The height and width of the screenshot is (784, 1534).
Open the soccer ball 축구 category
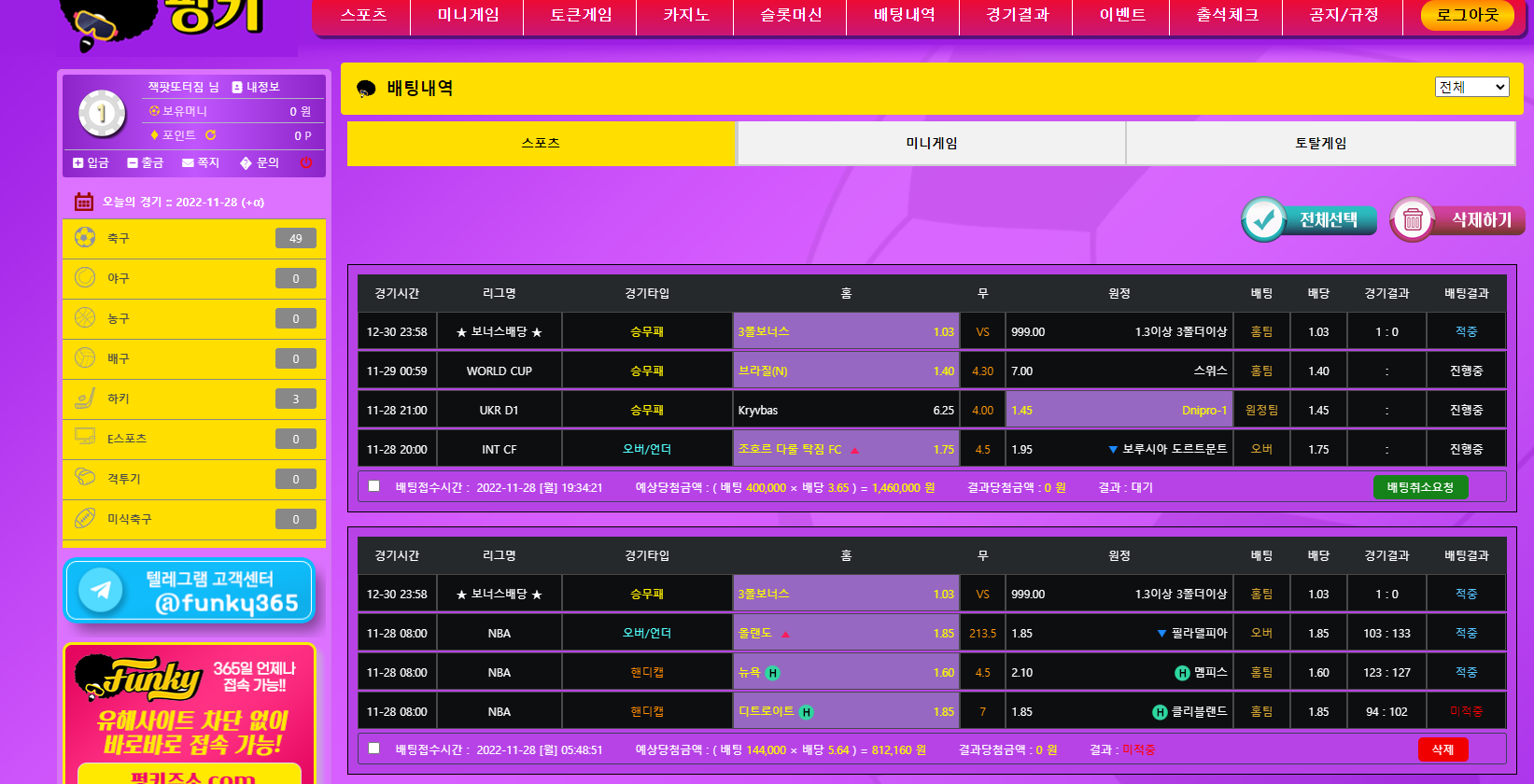tap(85, 238)
